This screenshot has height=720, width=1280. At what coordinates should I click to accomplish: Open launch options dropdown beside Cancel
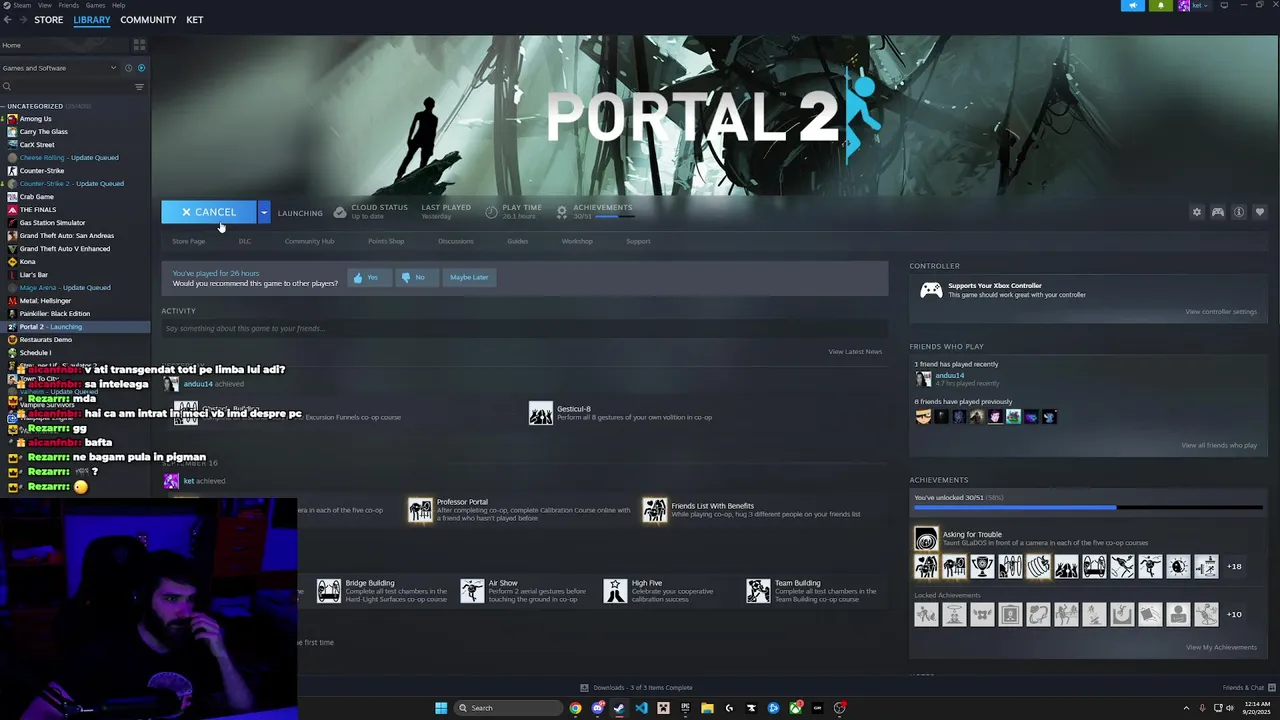point(264,212)
